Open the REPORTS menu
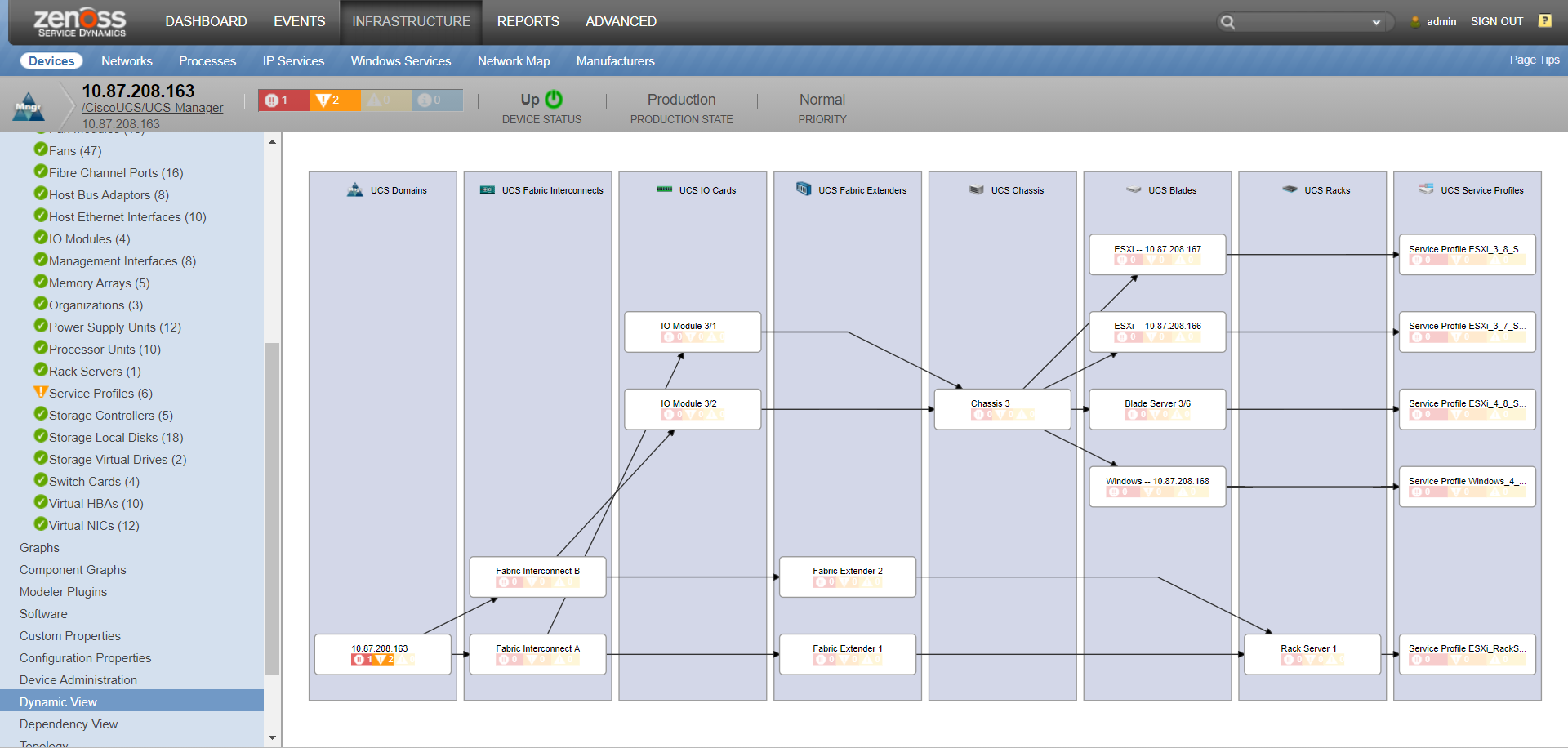 tap(528, 22)
